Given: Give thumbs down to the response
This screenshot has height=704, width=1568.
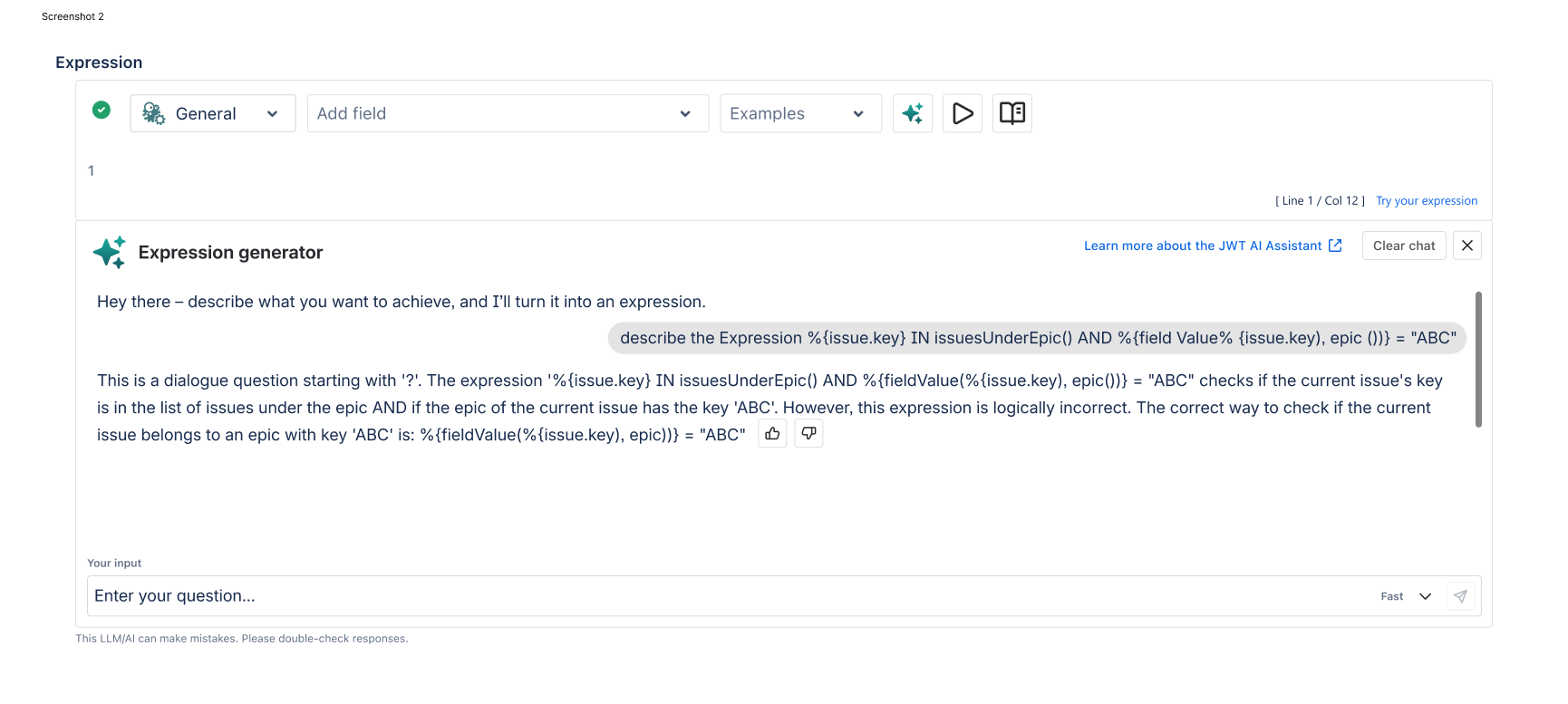Looking at the screenshot, I should [x=808, y=434].
